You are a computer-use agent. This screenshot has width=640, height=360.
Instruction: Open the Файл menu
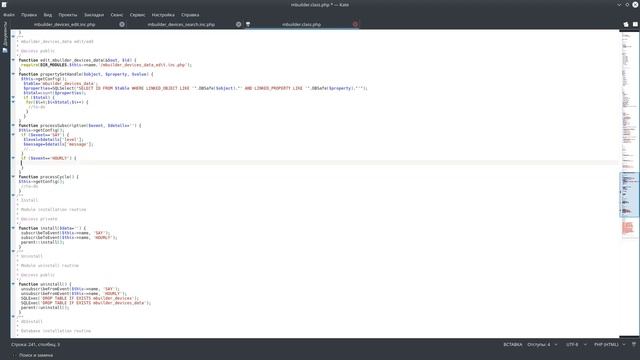tap(9, 15)
